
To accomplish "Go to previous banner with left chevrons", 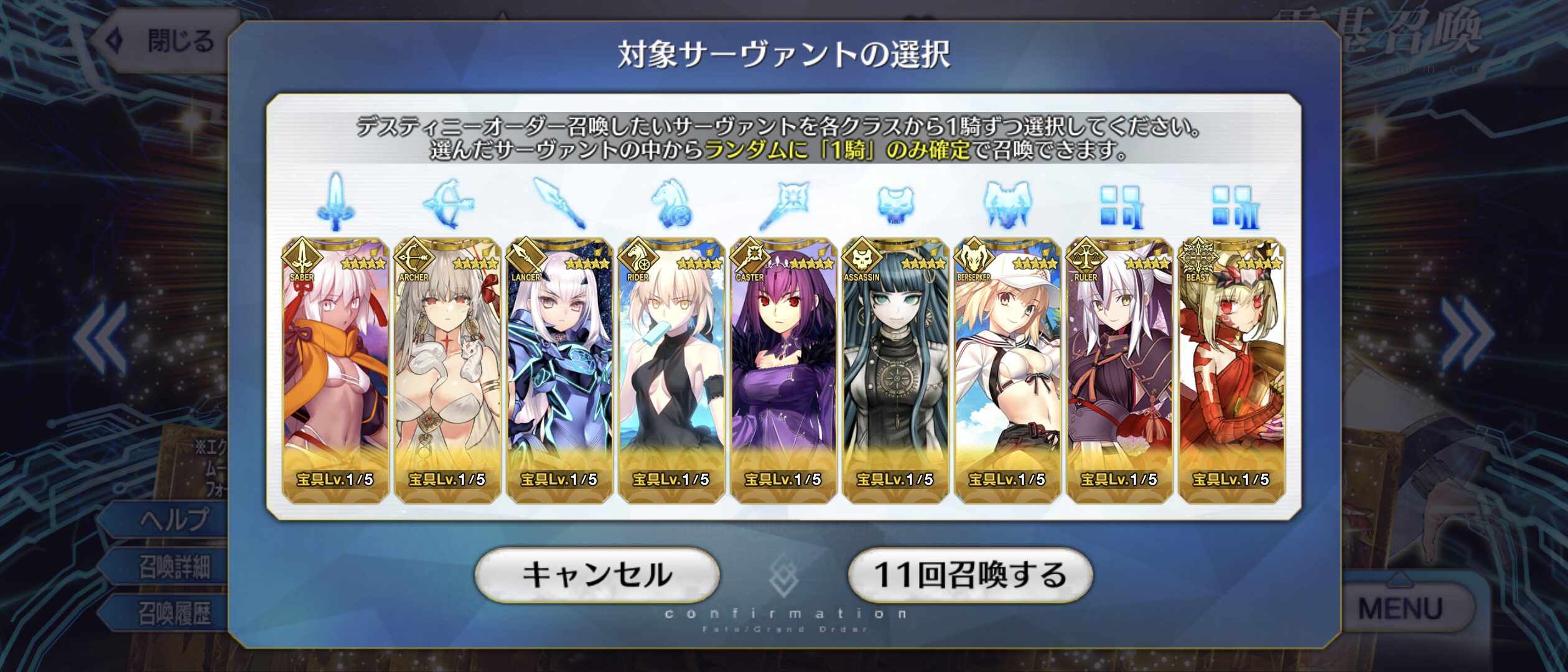I will pos(100,337).
